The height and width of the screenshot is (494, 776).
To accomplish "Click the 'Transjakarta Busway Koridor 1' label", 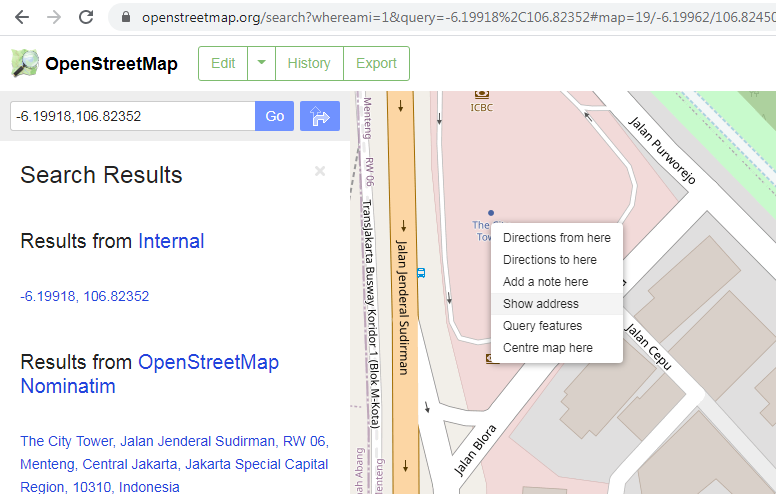I will pyautogui.click(x=371, y=314).
